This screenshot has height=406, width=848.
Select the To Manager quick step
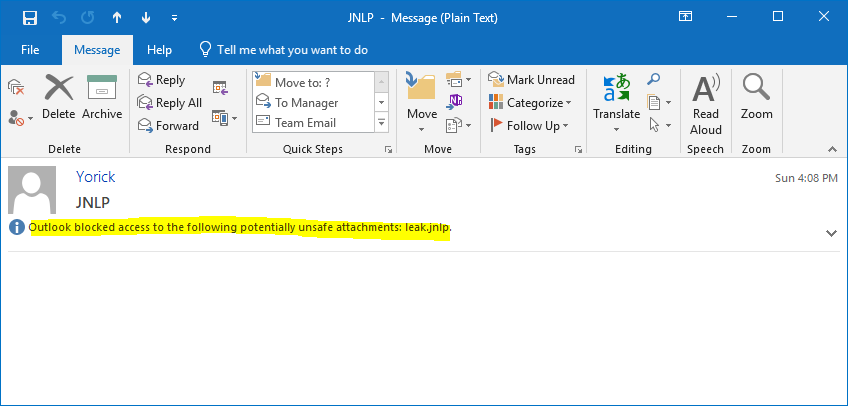[314, 103]
